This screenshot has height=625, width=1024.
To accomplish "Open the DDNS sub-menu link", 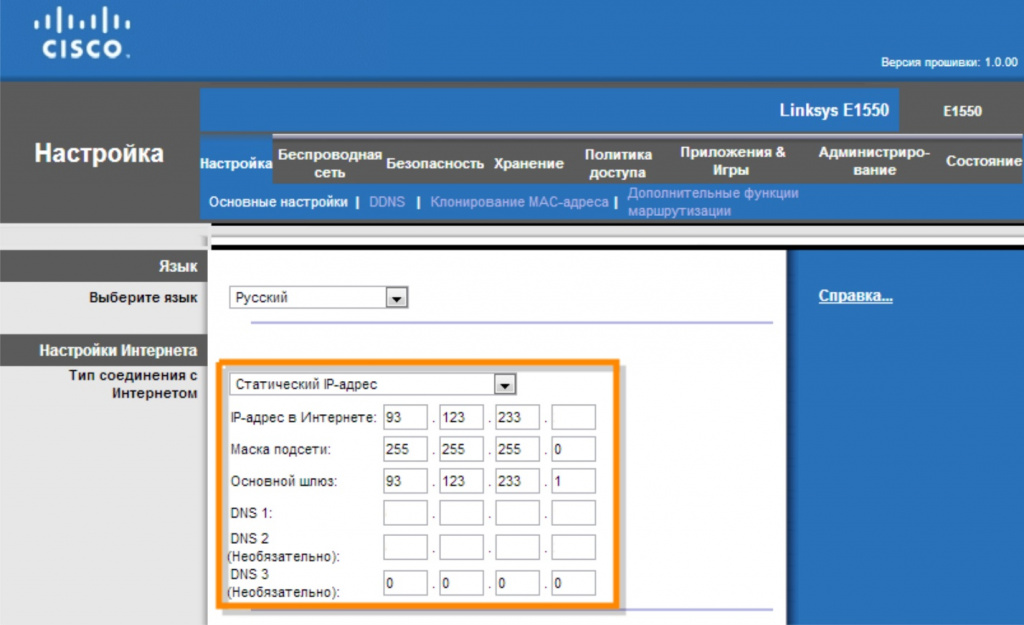I will [387, 202].
